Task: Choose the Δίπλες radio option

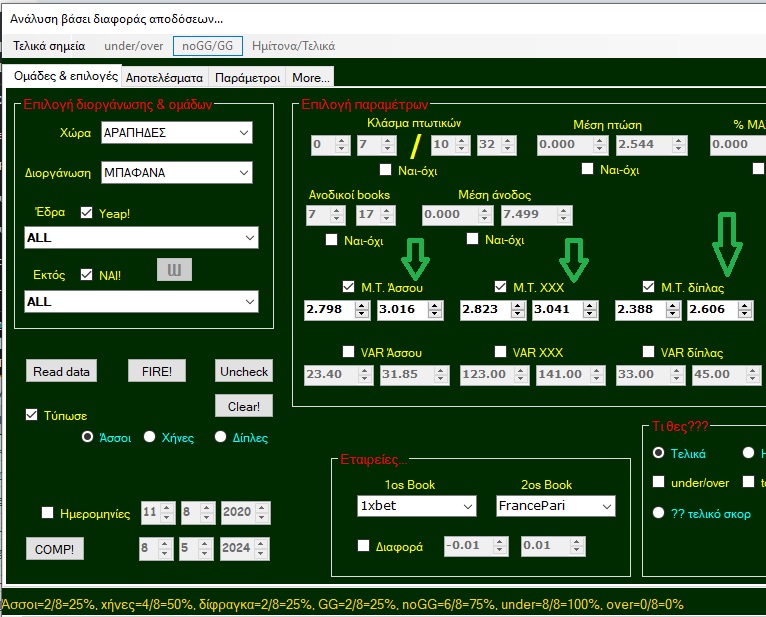Action: click(x=221, y=437)
